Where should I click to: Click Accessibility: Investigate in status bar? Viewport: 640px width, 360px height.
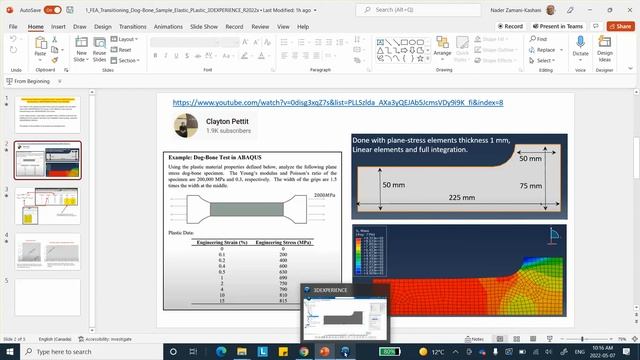pos(105,339)
